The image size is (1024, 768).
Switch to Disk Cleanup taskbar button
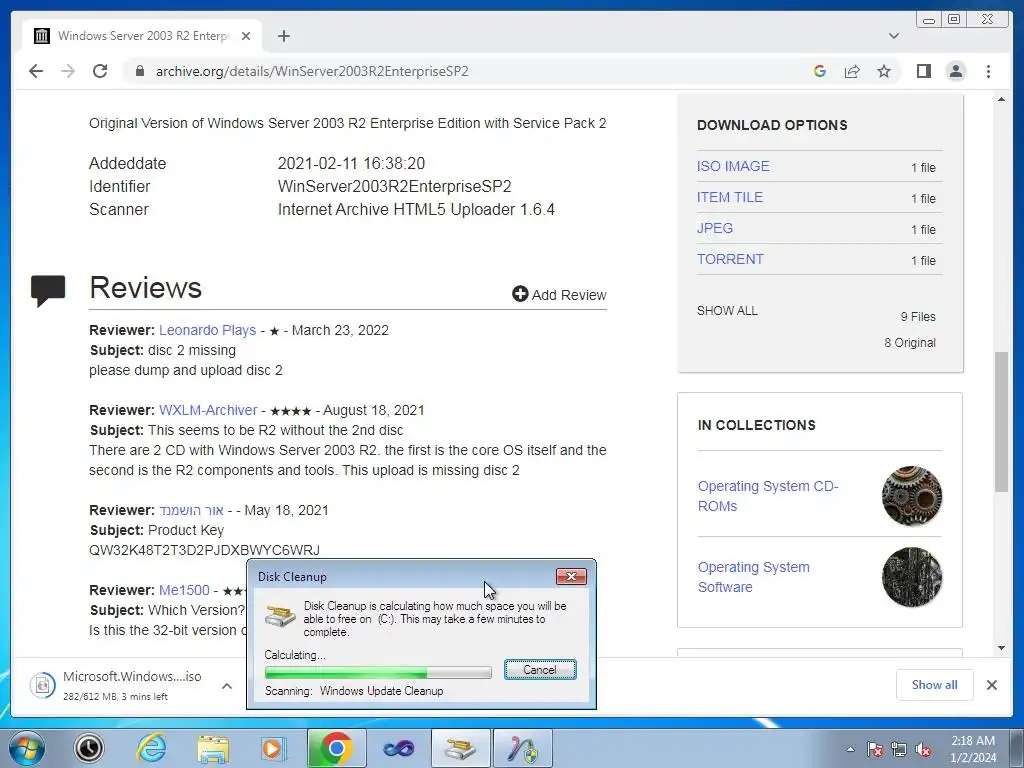[460, 748]
